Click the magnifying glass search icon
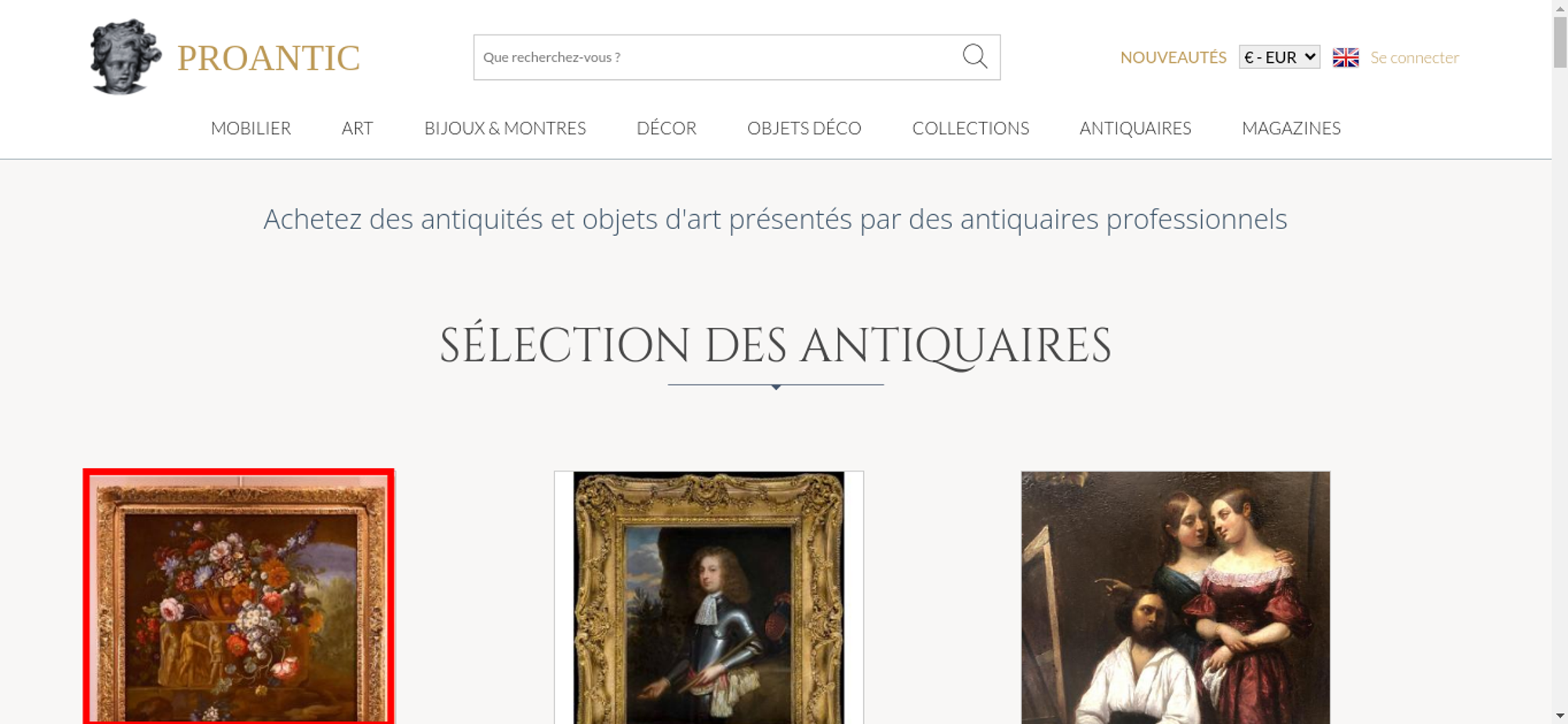 point(975,56)
